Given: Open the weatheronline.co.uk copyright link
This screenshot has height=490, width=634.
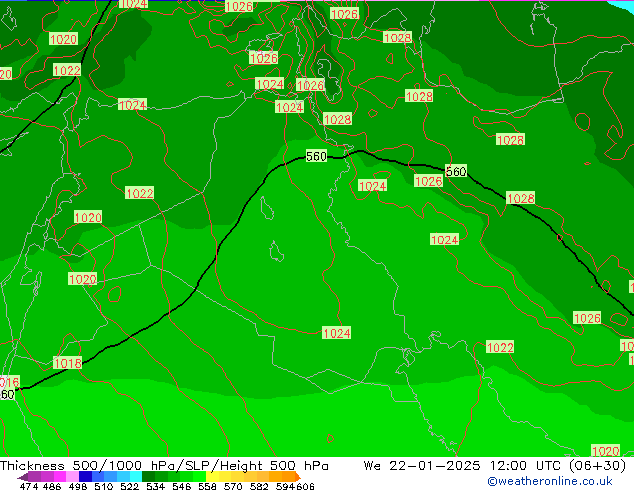Looking at the screenshot, I should tap(550, 481).
